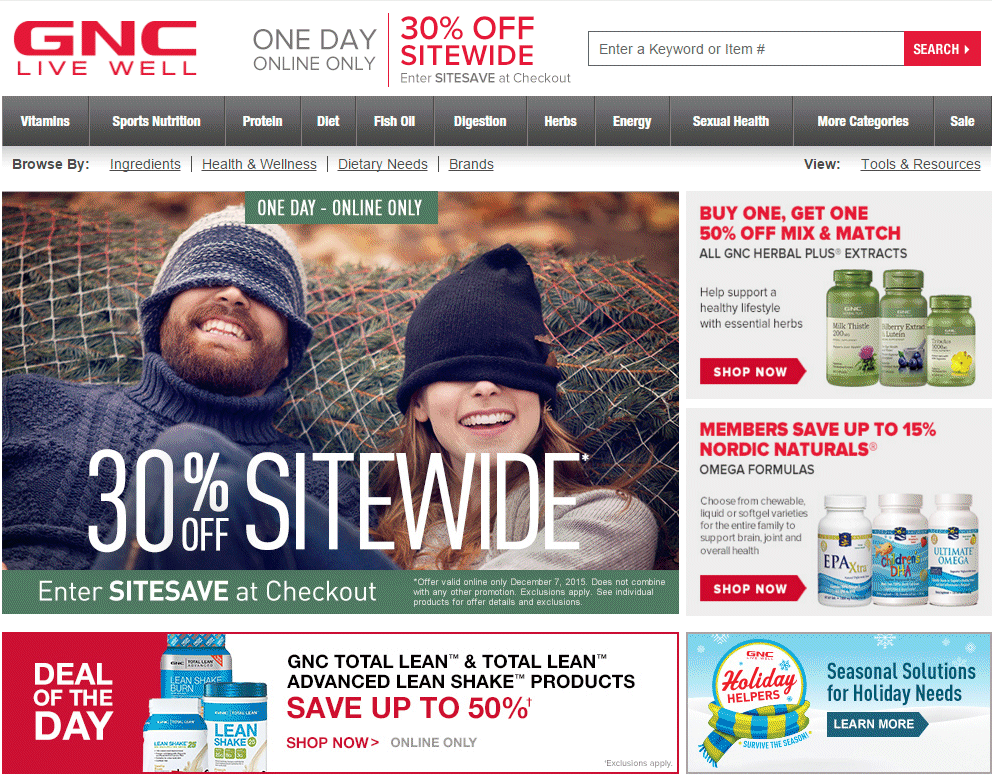The image size is (992, 782).
Task: Click the GNC Live Well logo
Action: [105, 48]
